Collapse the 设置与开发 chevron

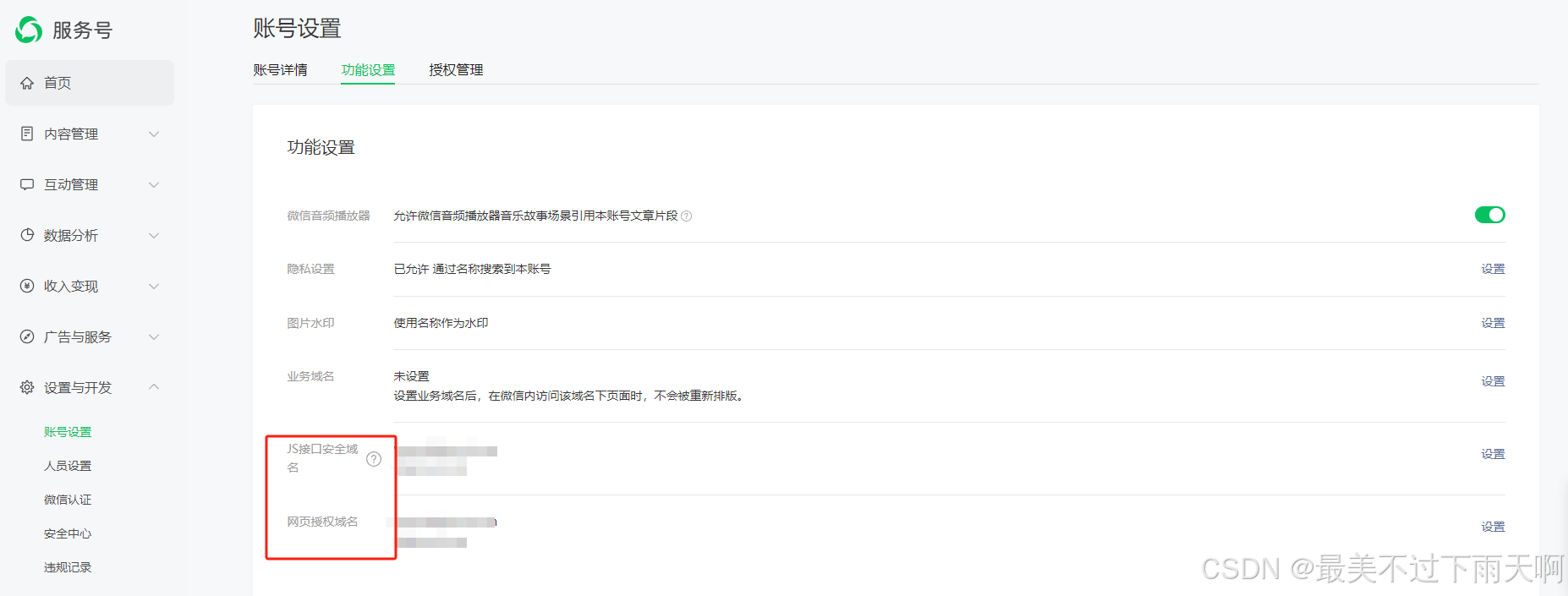(x=154, y=386)
